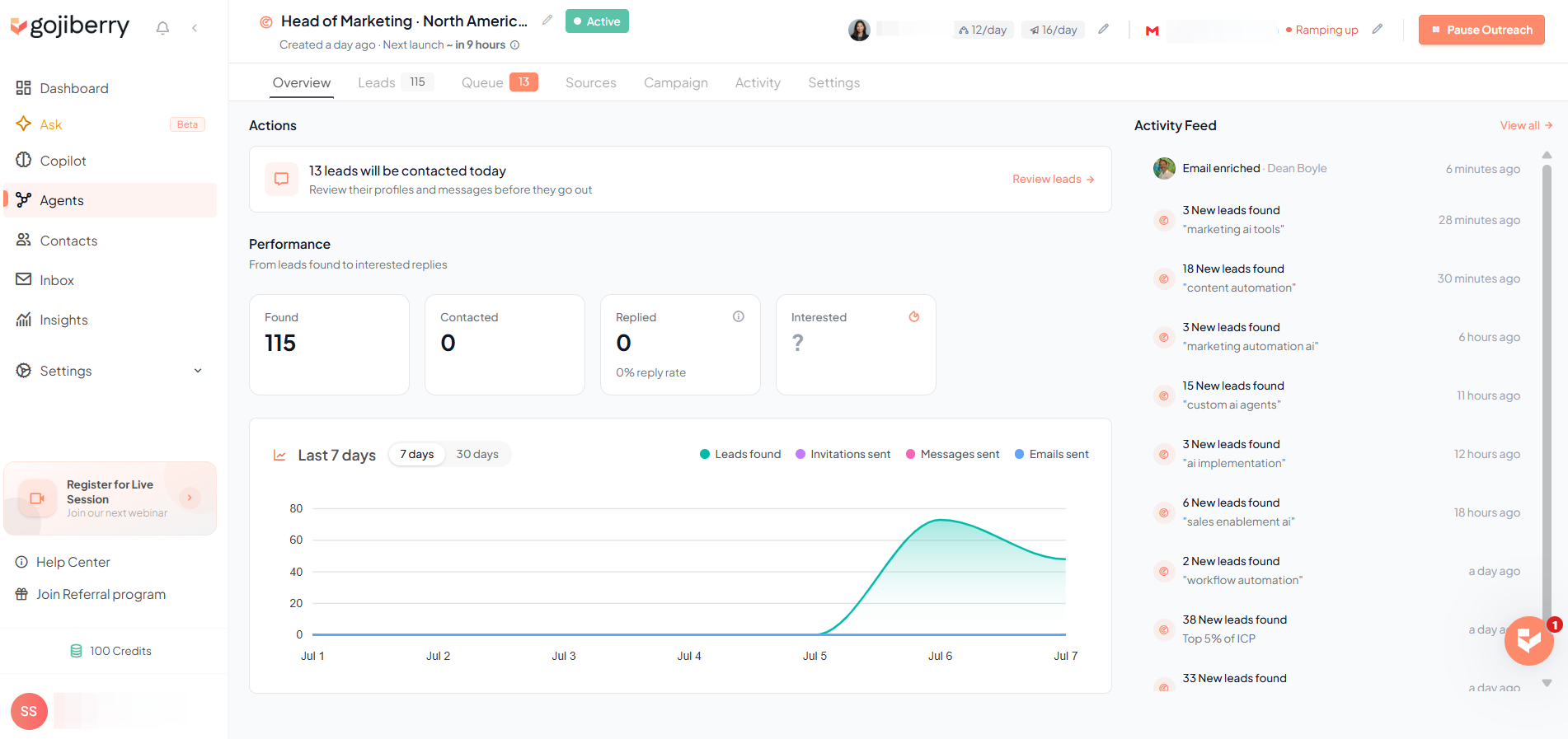The image size is (1568, 739).
Task: Open the SS user avatar menu
Action: click(x=29, y=711)
